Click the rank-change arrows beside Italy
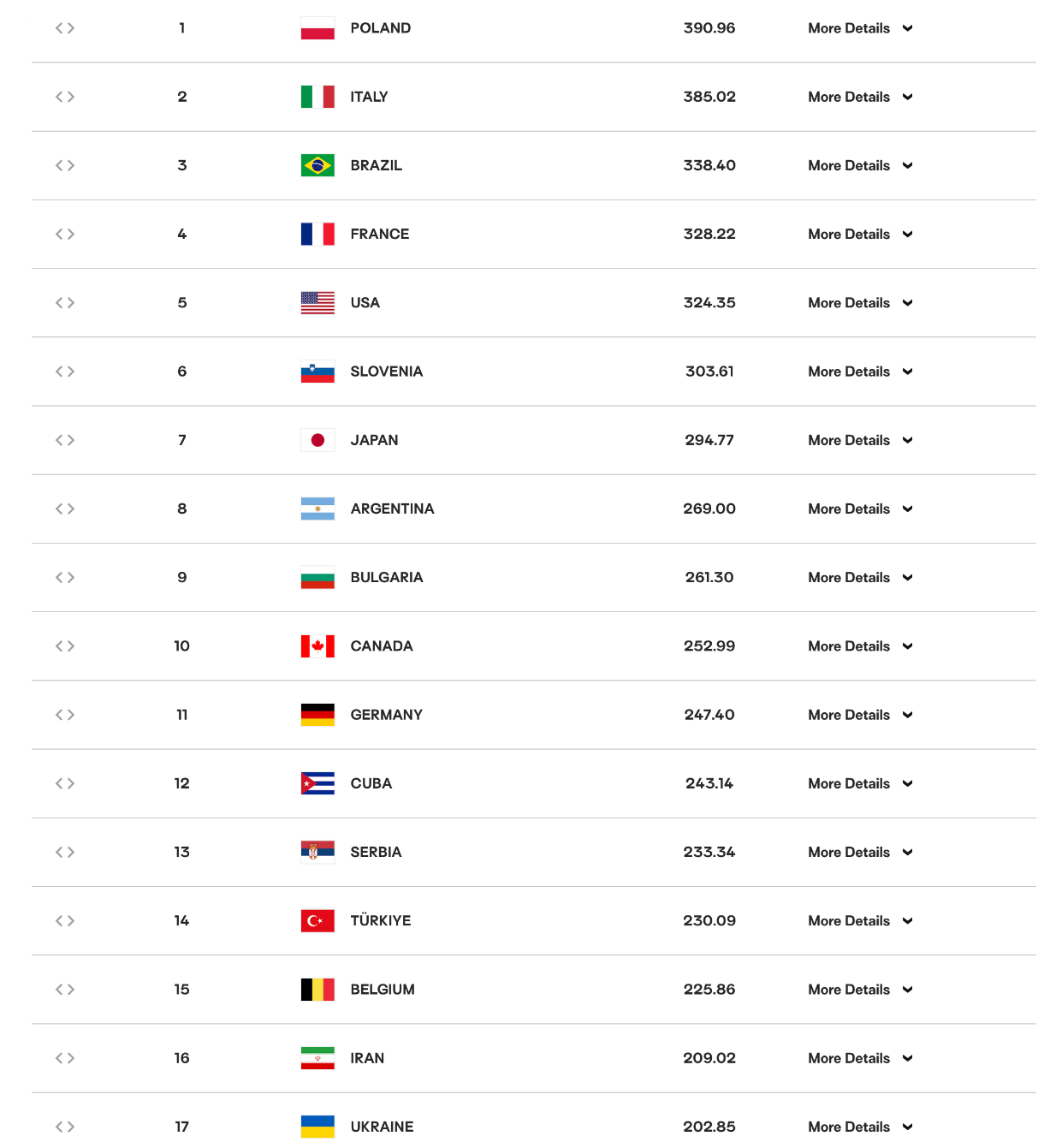The width and height of the screenshot is (1050, 1148). pos(65,97)
